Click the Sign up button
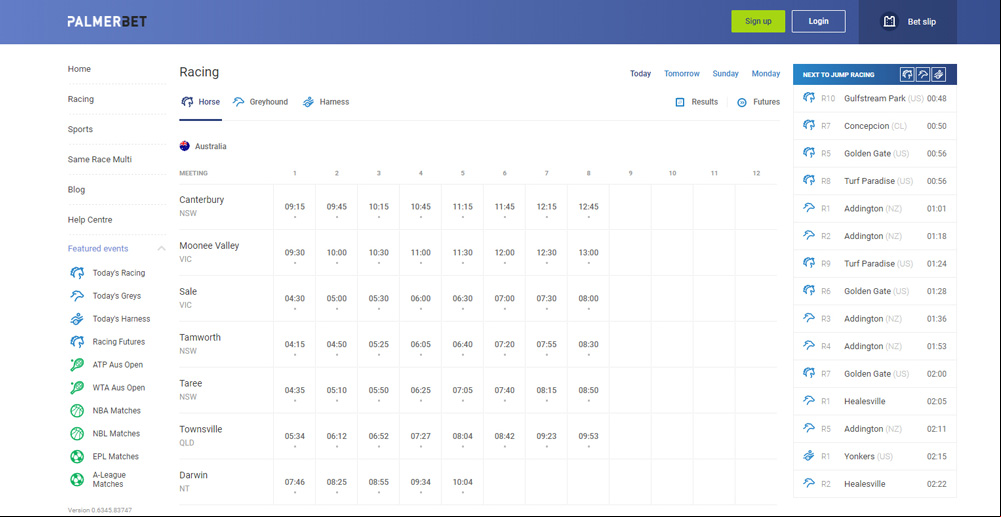The image size is (1001, 517). pyautogui.click(x=758, y=21)
